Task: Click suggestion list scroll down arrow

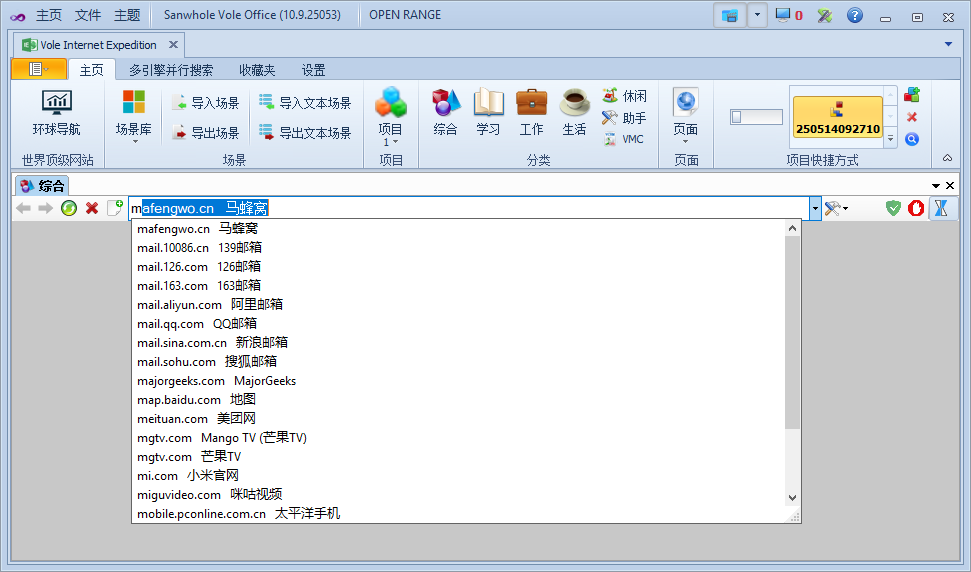Action: point(792,498)
